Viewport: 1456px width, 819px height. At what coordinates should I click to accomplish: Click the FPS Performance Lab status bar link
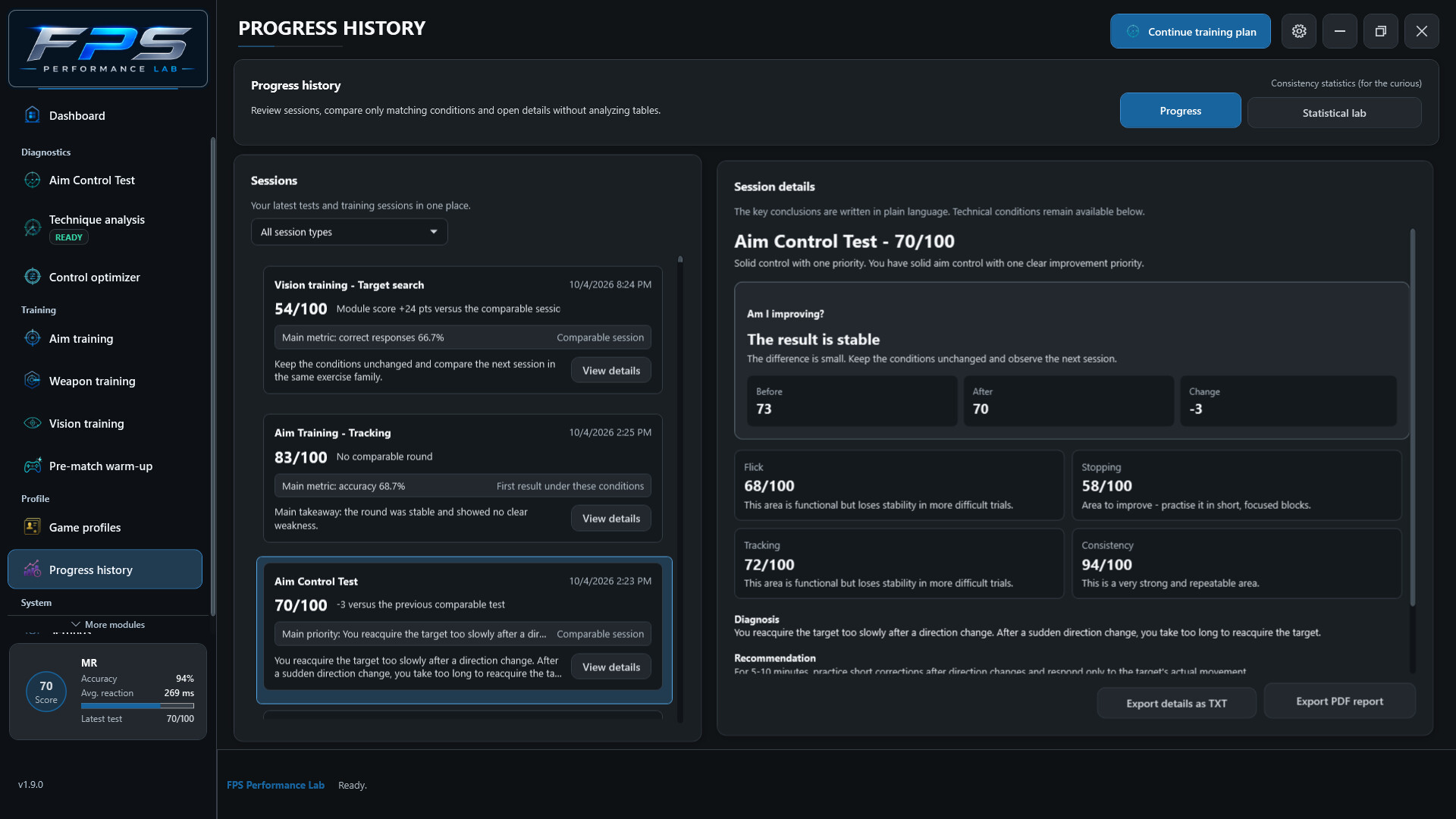click(x=275, y=785)
